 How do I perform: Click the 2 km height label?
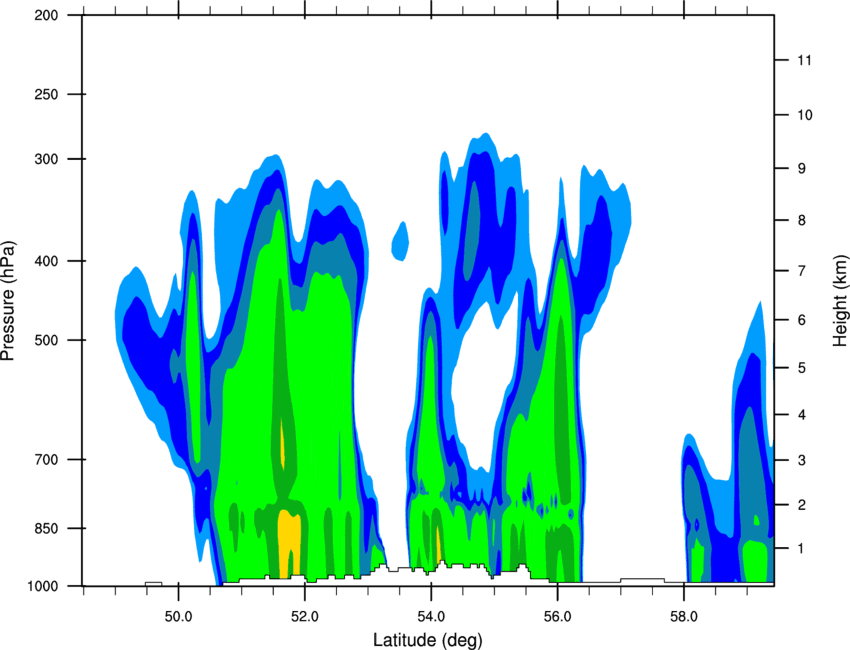801,505
